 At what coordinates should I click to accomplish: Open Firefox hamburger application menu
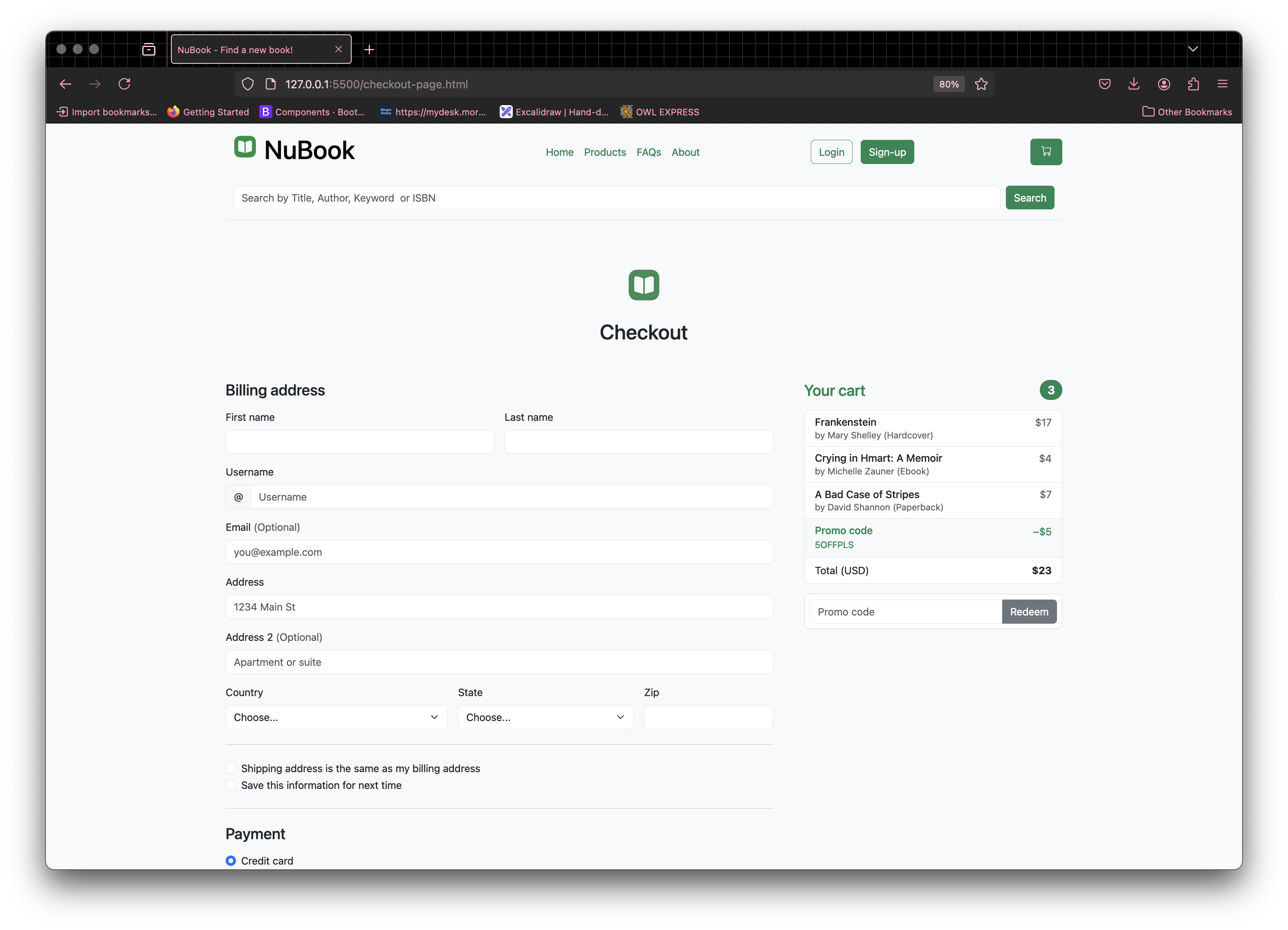tap(1222, 84)
